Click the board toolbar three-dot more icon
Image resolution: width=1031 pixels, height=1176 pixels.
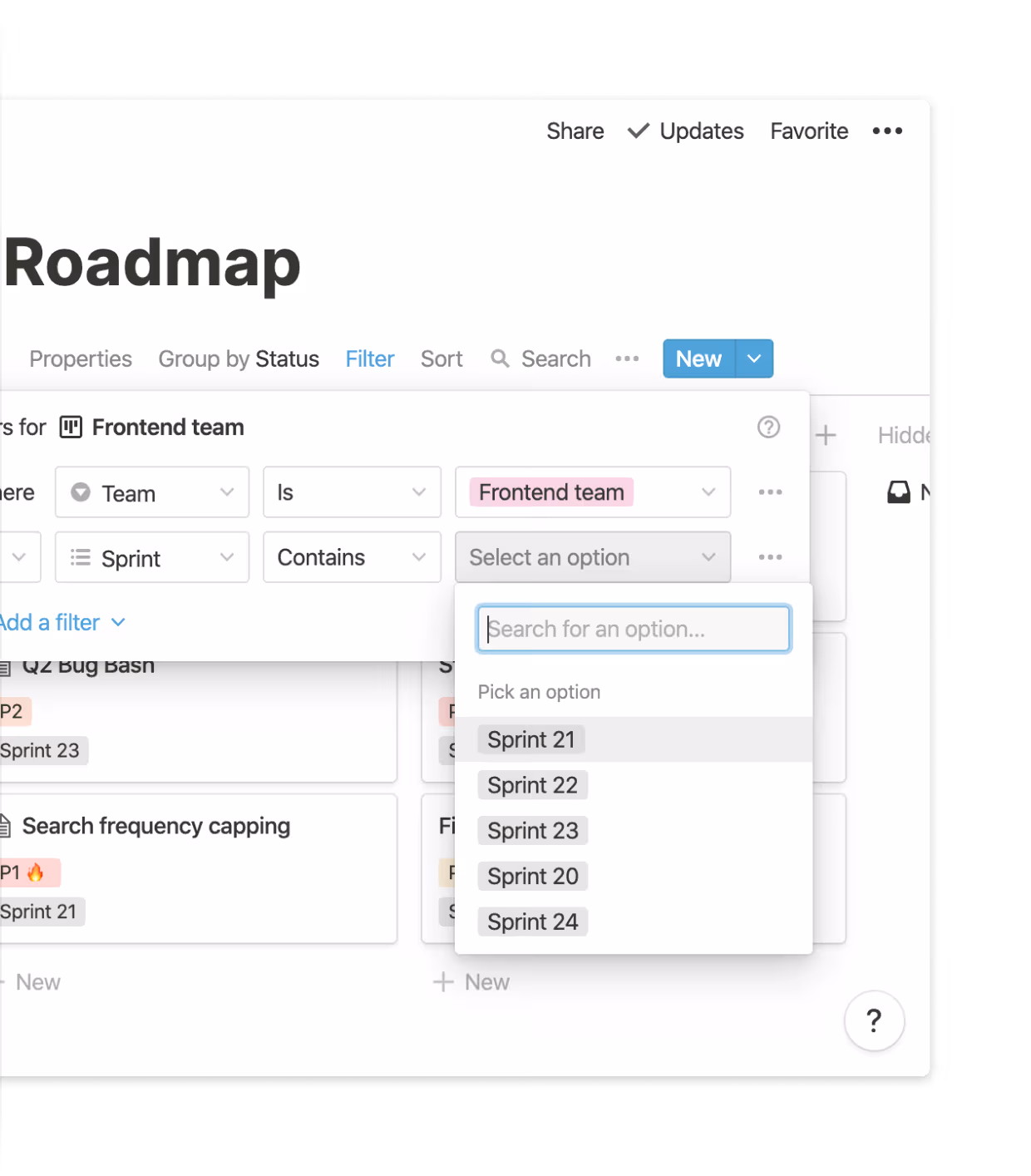[627, 359]
